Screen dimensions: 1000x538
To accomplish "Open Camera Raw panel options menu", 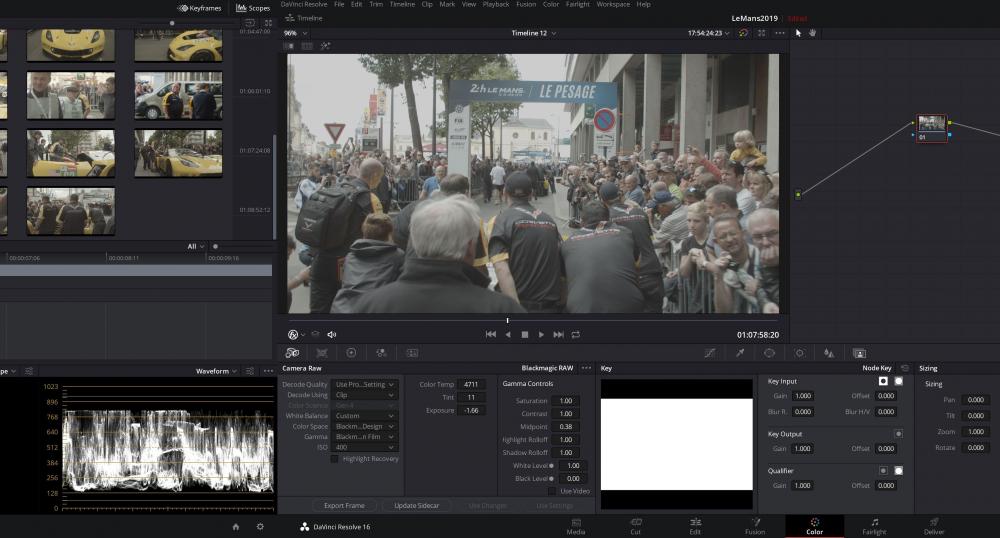I will pyautogui.click(x=587, y=368).
